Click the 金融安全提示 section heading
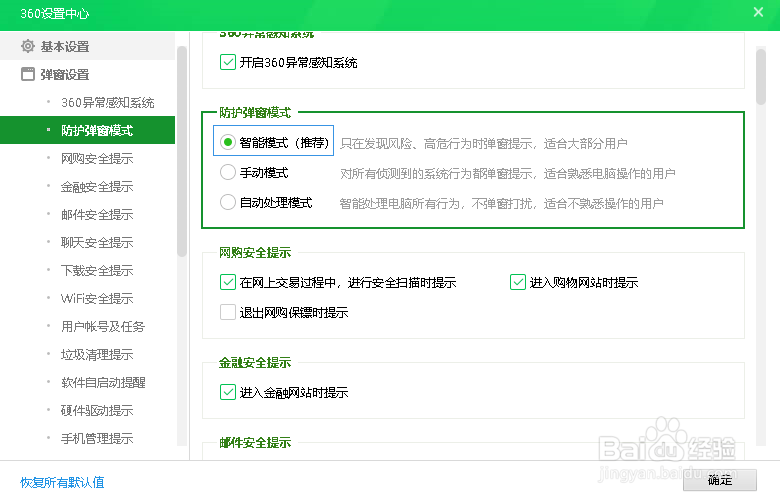The height and width of the screenshot is (500, 780). pyautogui.click(x=255, y=363)
